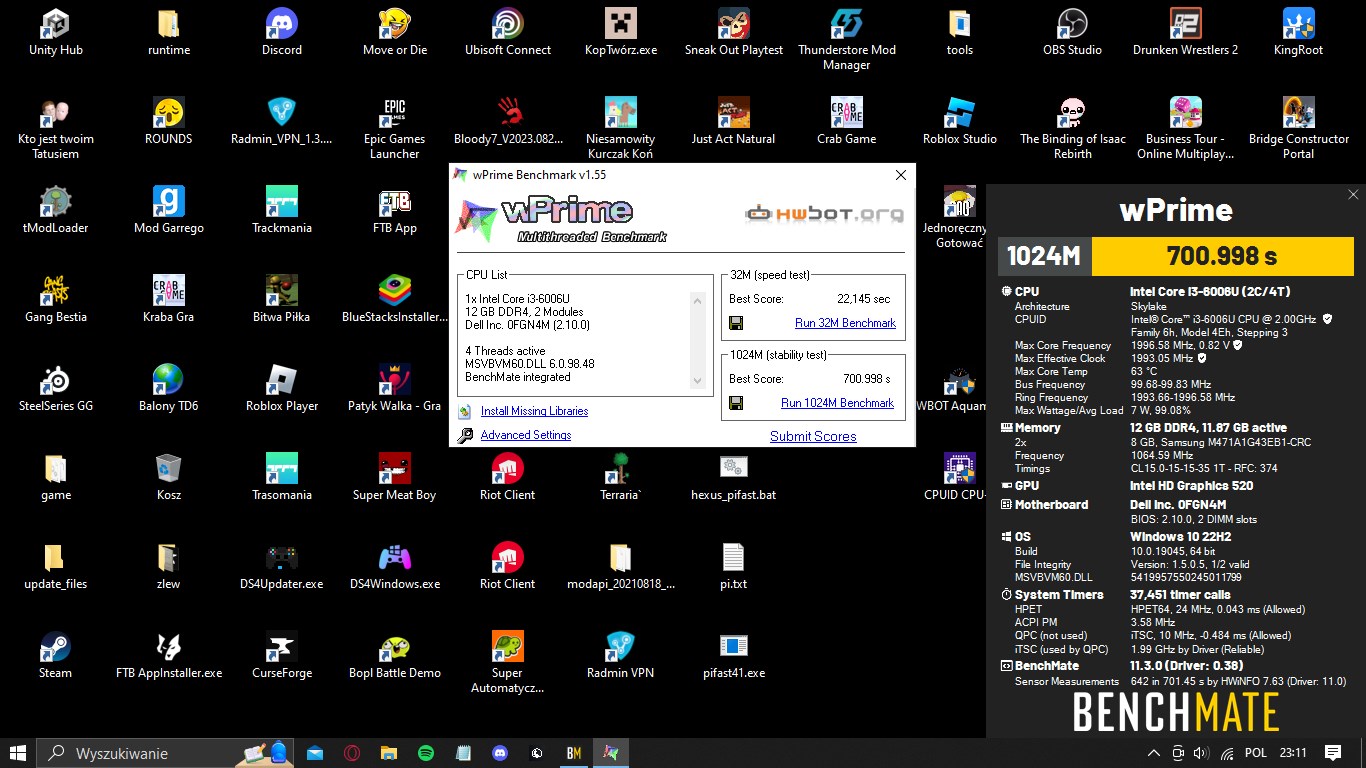This screenshot has height=768, width=1366.
Task: Open Advanced Settings in wPrime
Action: pos(526,435)
